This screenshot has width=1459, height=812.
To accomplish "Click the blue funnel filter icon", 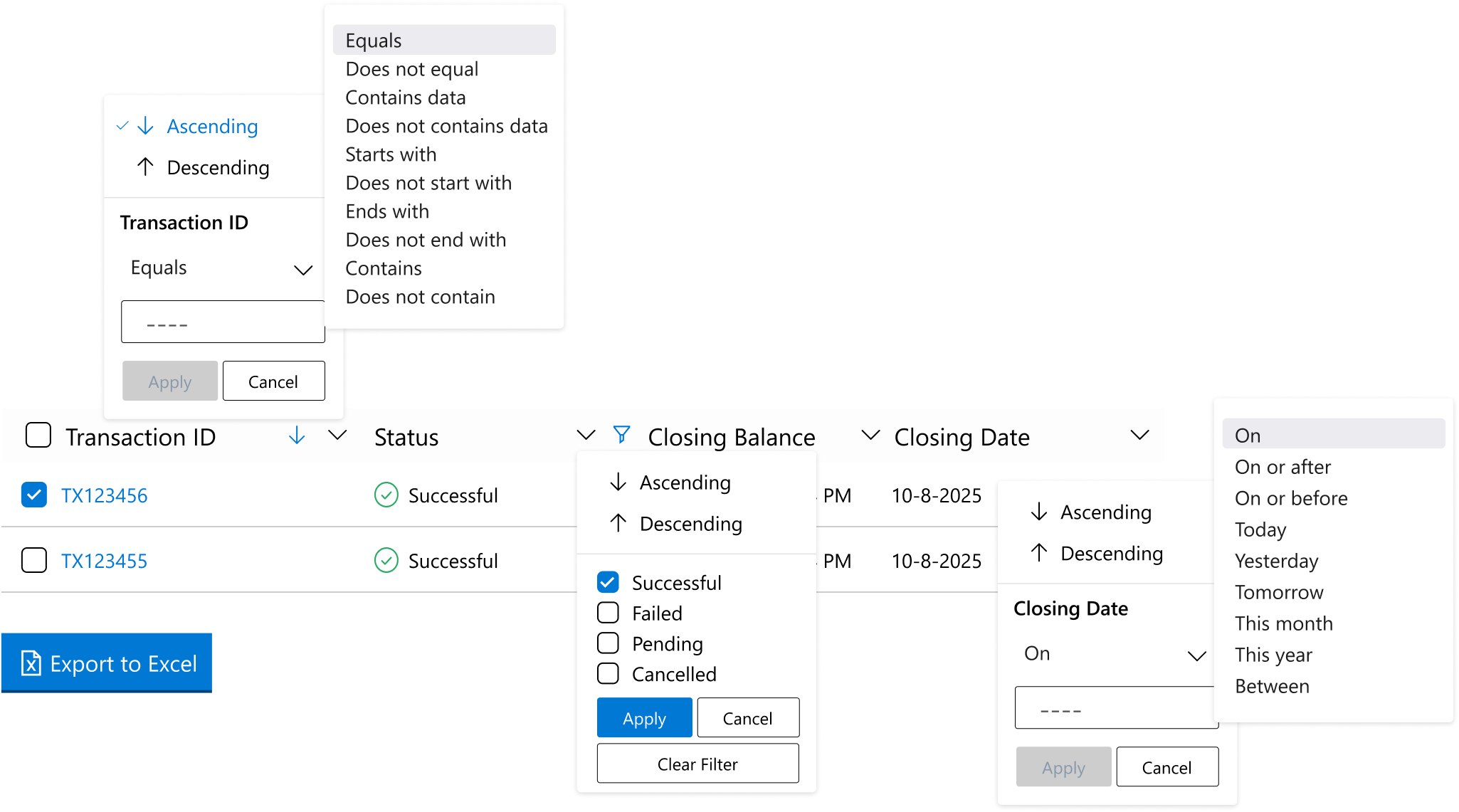I will [x=621, y=435].
